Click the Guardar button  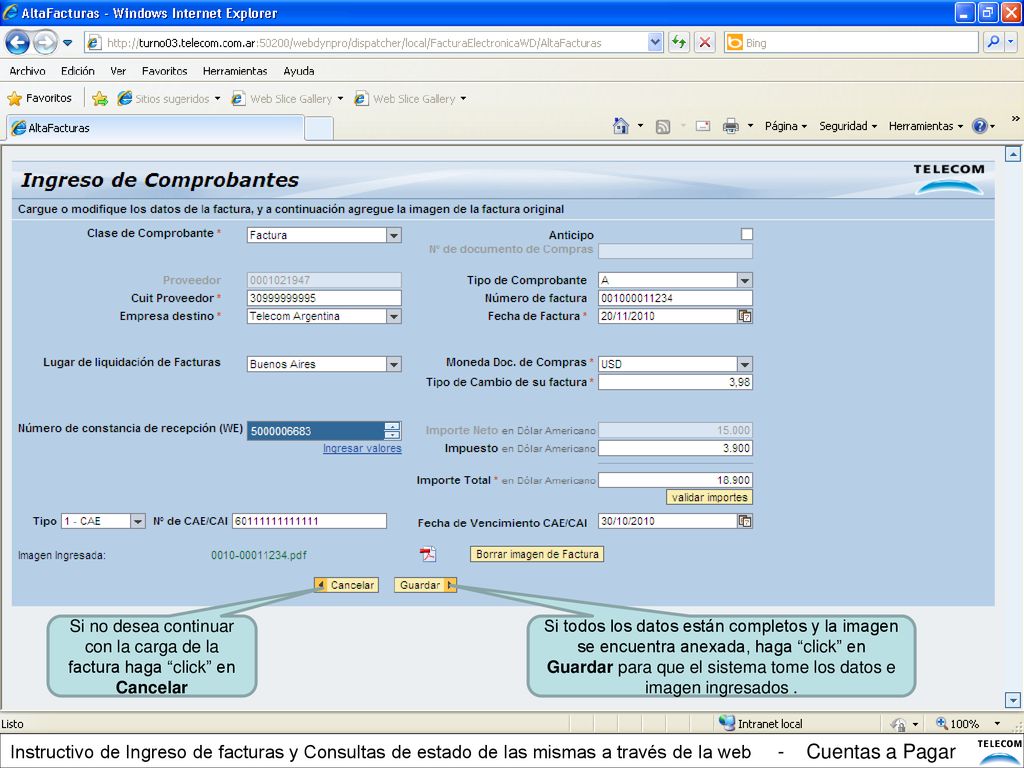pos(425,585)
